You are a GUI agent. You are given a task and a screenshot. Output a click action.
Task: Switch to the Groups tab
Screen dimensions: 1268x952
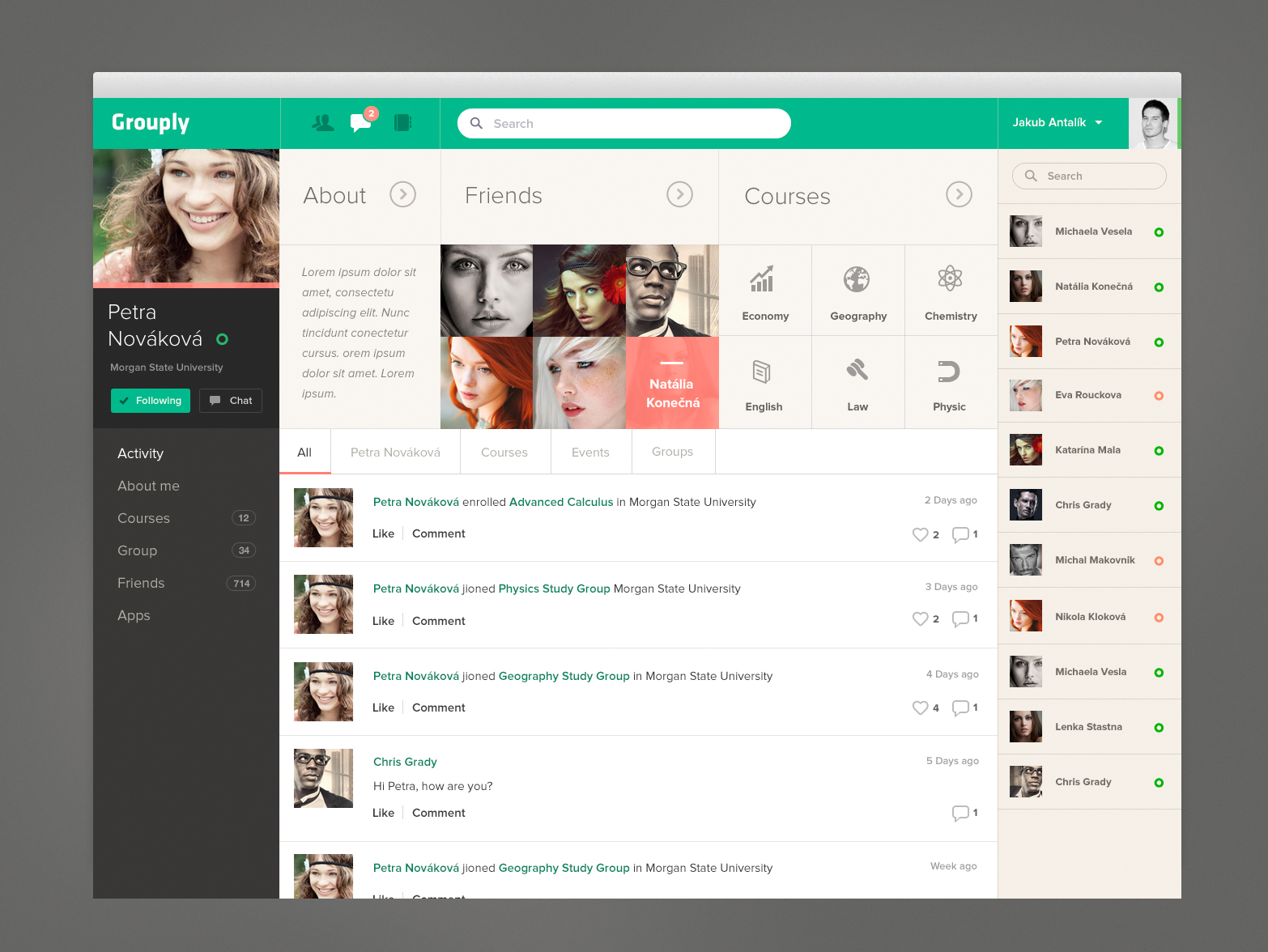coord(672,452)
